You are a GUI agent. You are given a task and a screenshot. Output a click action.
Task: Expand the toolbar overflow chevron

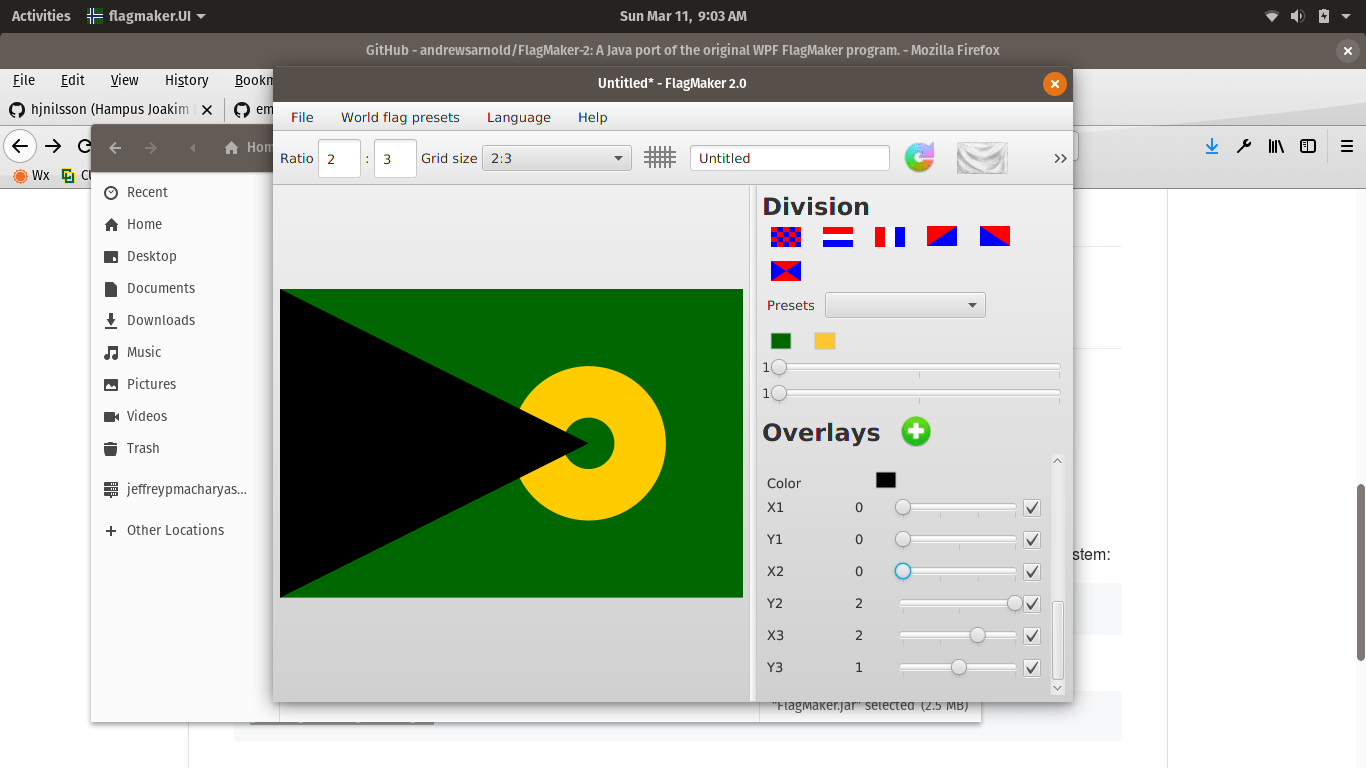coord(1060,157)
